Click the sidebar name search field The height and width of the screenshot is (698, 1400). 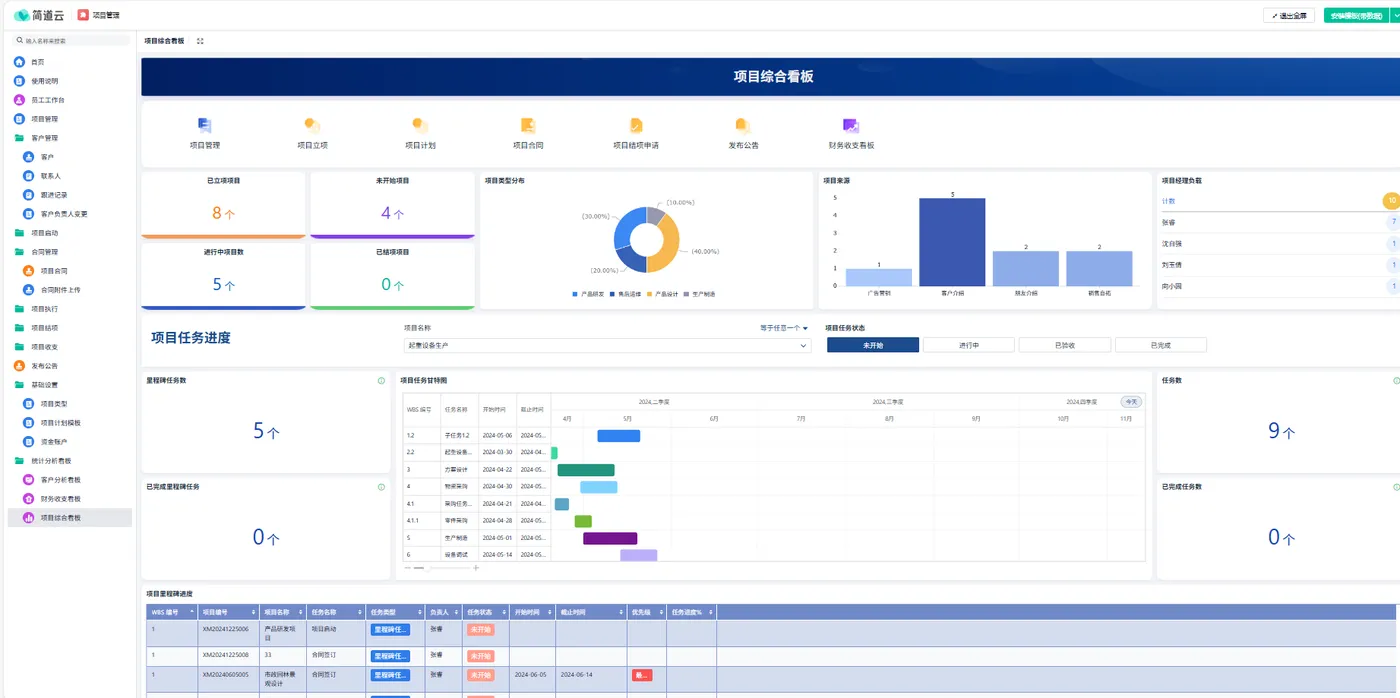pos(70,41)
